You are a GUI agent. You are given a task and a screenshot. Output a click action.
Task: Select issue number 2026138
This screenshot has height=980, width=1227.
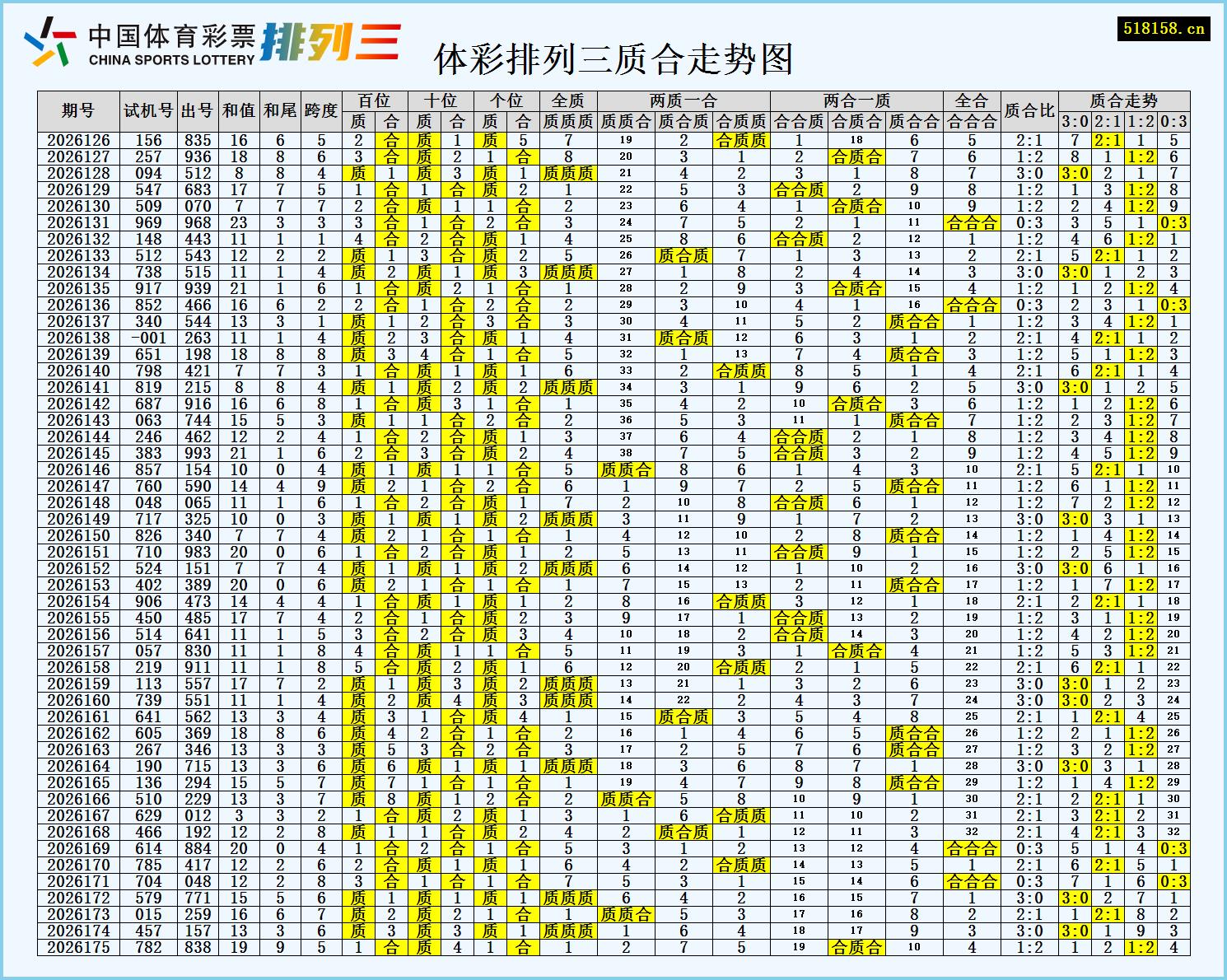(x=78, y=338)
